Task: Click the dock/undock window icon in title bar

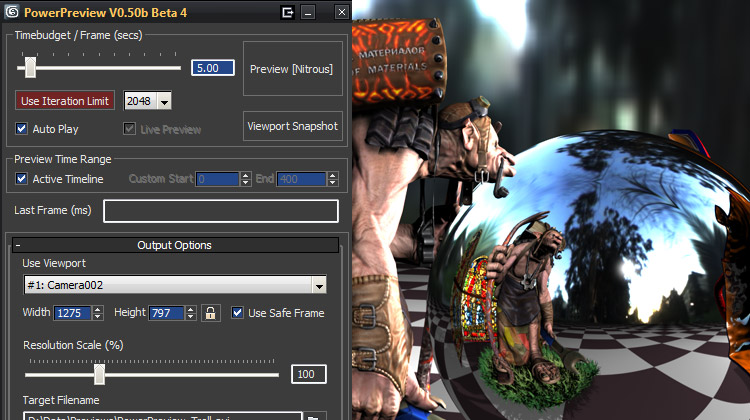Action: 287,12
